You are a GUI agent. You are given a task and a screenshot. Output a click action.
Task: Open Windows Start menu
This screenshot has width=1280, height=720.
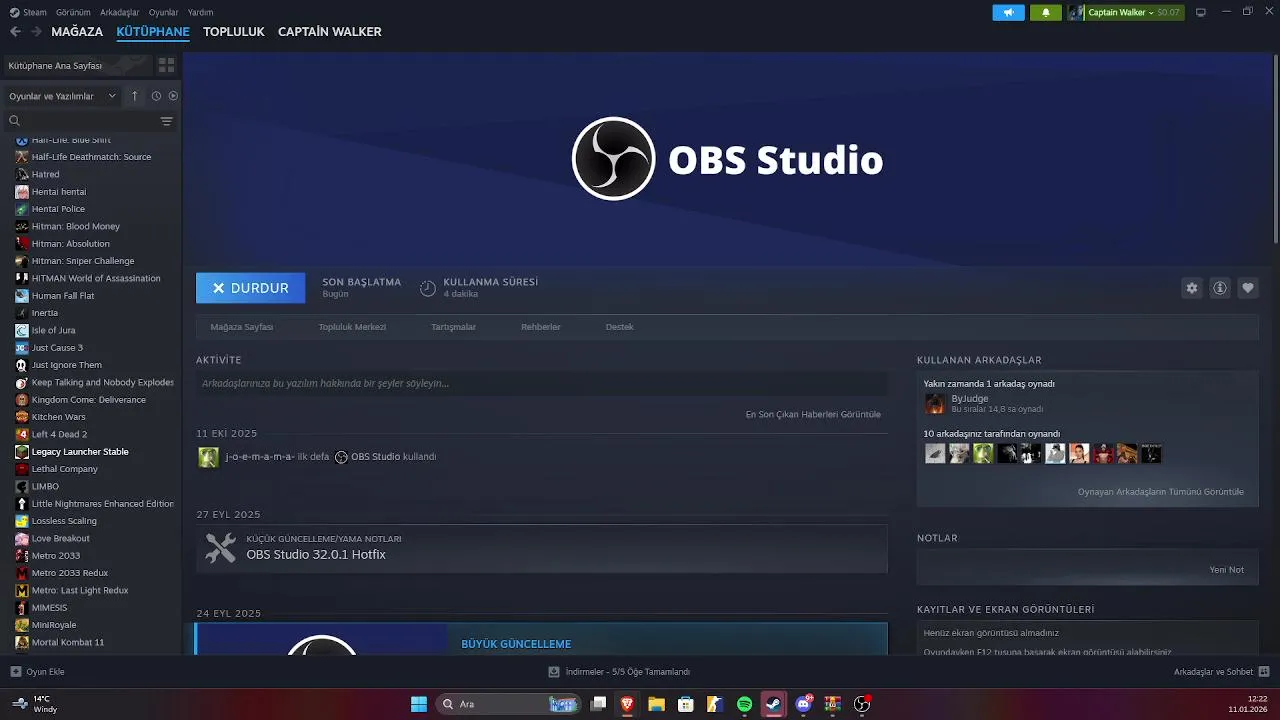point(419,704)
